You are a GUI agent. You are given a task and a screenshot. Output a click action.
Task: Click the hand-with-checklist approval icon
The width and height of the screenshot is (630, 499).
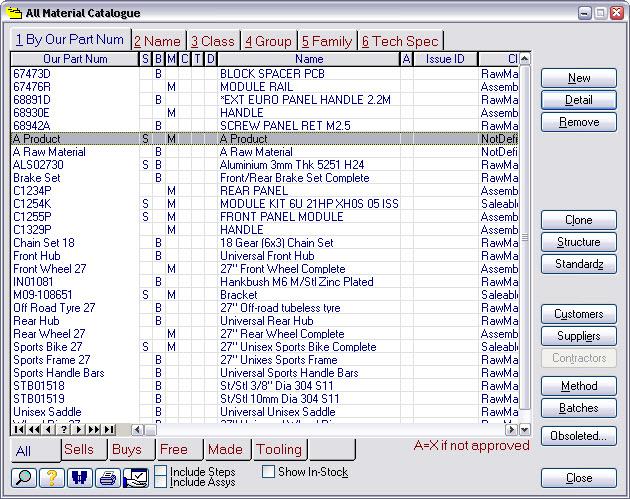(x=136, y=478)
